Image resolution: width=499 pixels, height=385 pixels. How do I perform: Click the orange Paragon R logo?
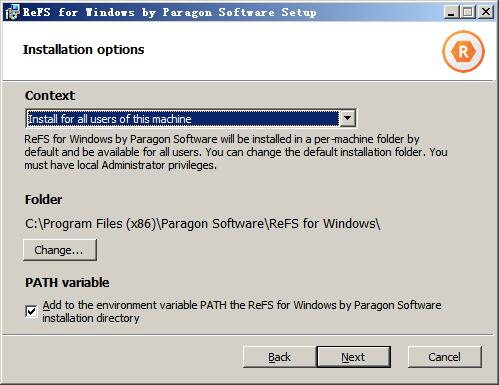(x=463, y=52)
